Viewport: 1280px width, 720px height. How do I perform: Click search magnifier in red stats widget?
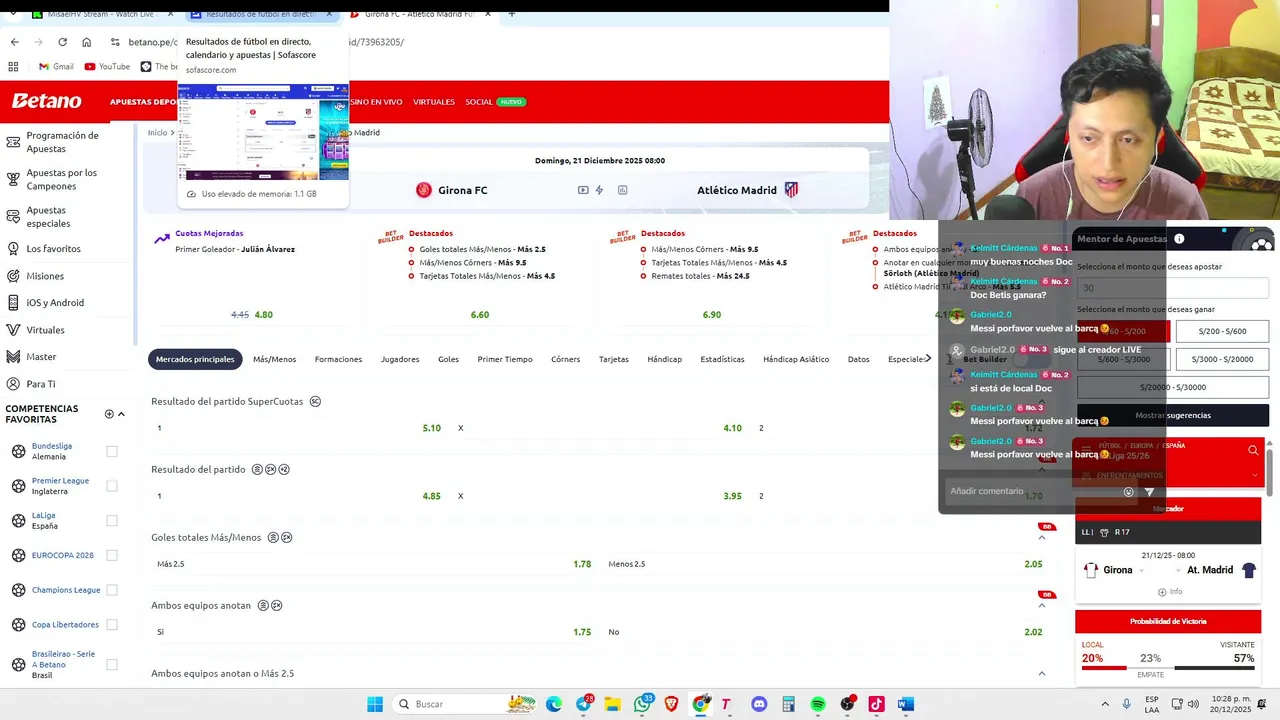point(1253,451)
